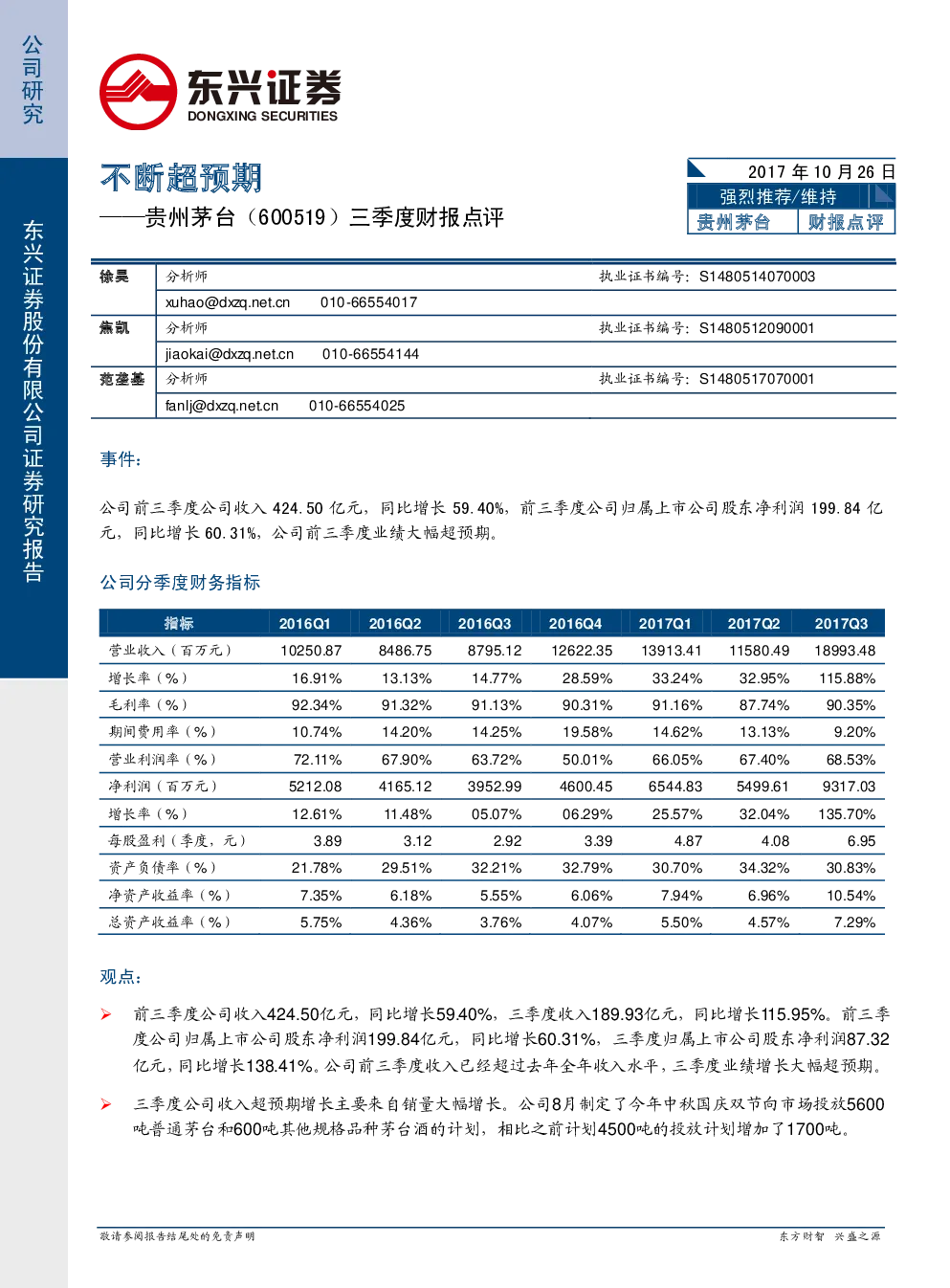This screenshot has height=1288, width=950.
Task: Click the 每股盈利（季度，元）row label
Action: 177,841
